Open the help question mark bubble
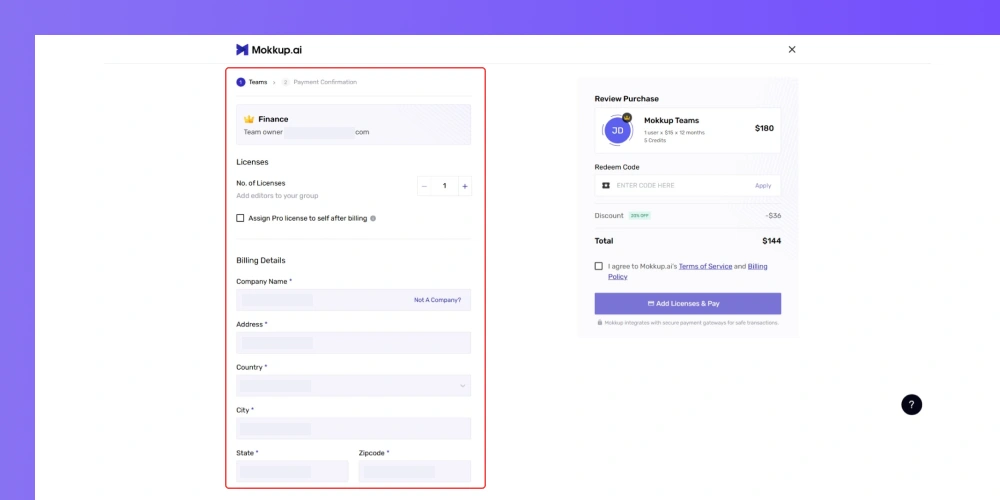Screen dimensions: 1000x500 click(x=911, y=404)
